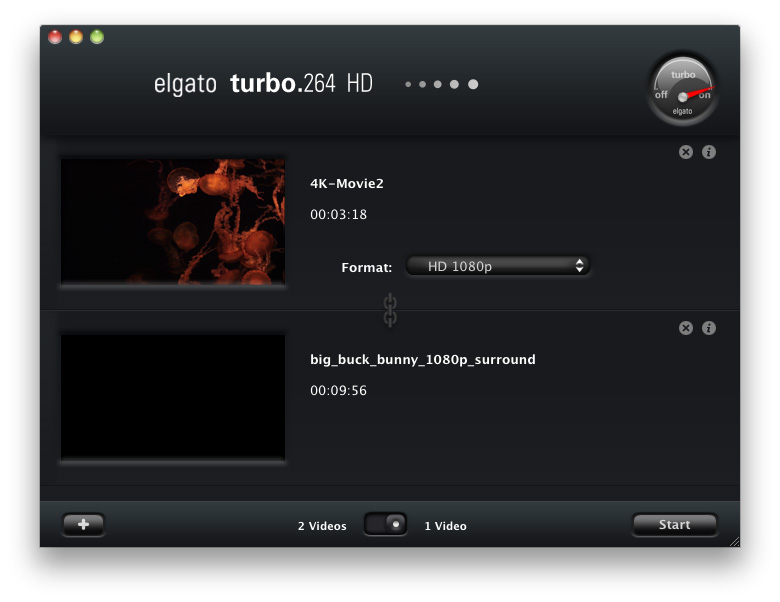Show info for 4K-Movie2 video
The image size is (780, 602).
[x=709, y=152]
